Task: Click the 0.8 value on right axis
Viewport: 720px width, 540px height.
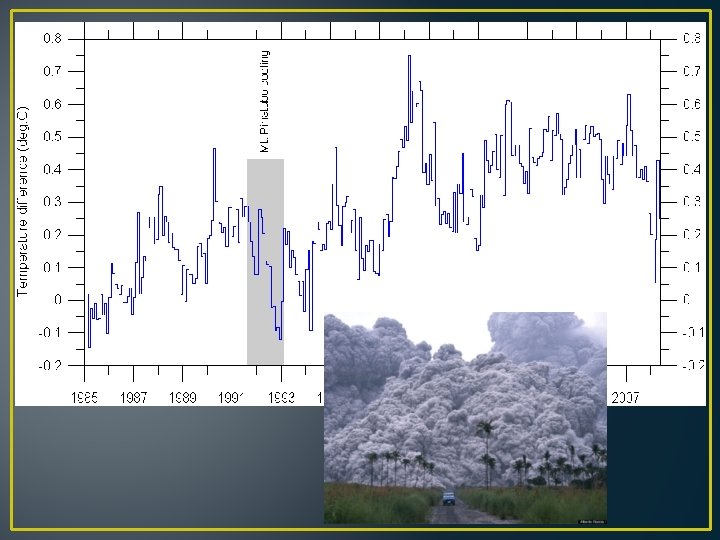Action: [x=692, y=38]
